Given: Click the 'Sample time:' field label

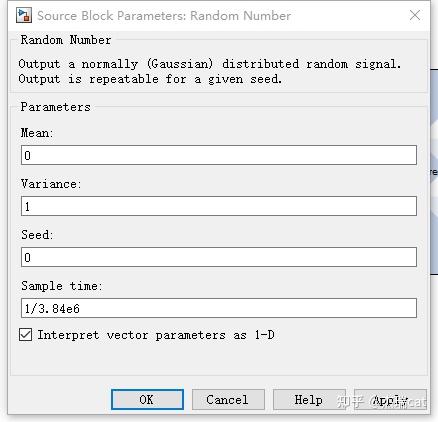Looking at the screenshot, I should (x=61, y=286).
